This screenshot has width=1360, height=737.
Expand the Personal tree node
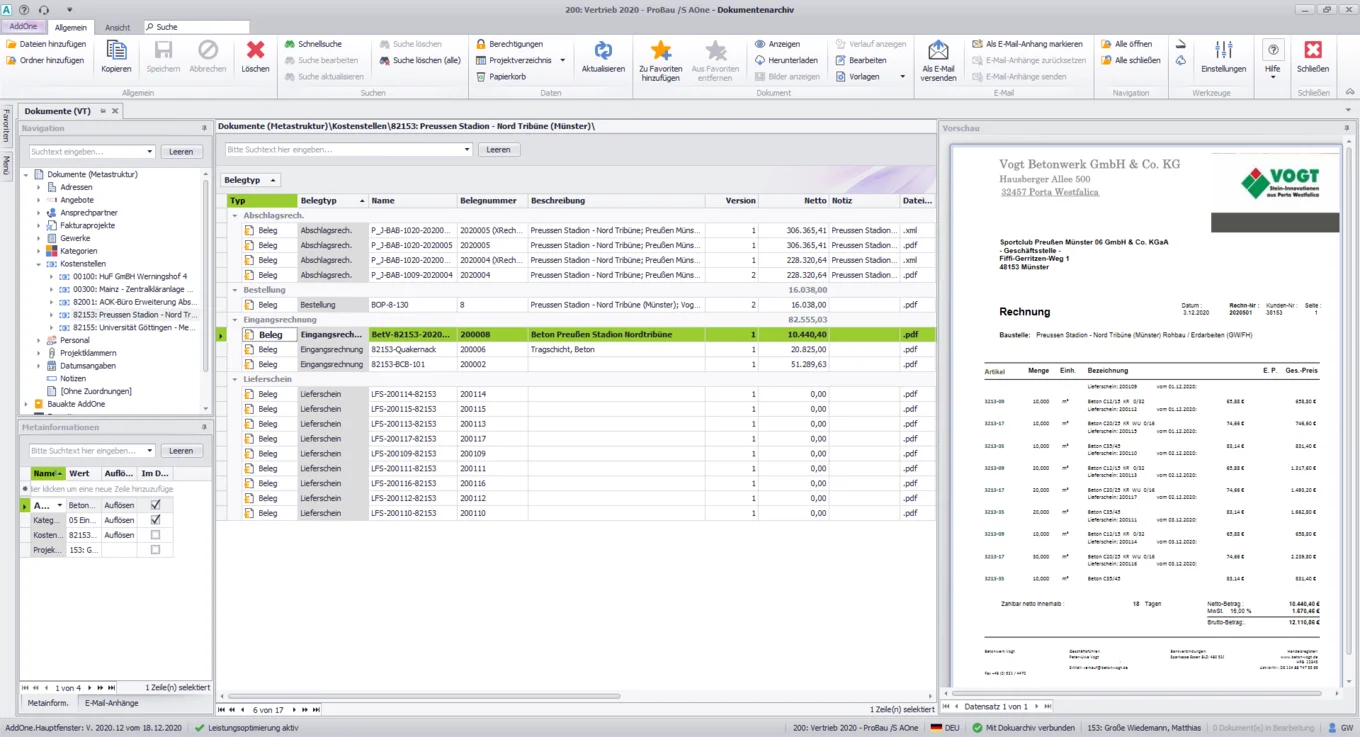pos(39,341)
